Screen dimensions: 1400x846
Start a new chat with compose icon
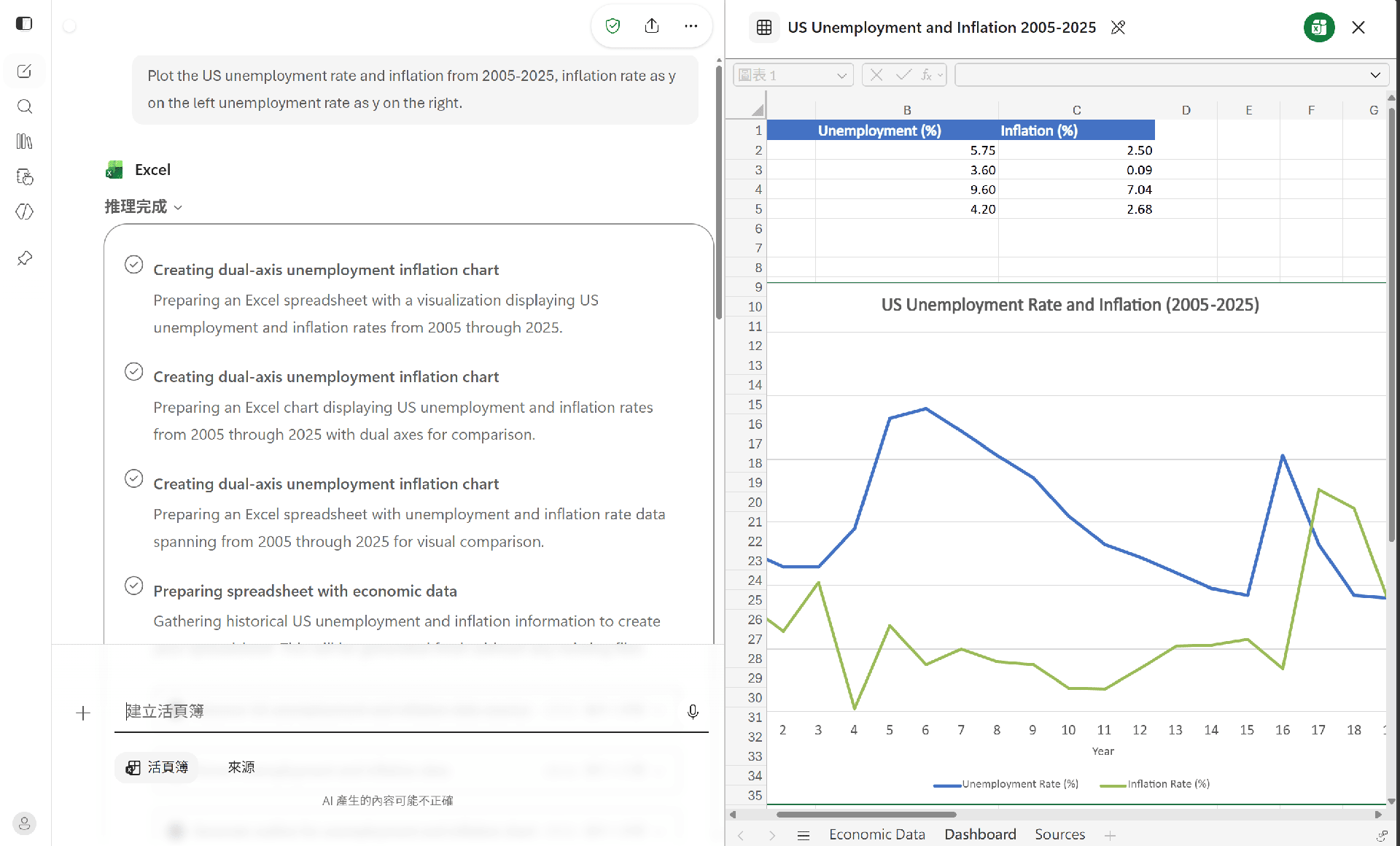pos(24,71)
